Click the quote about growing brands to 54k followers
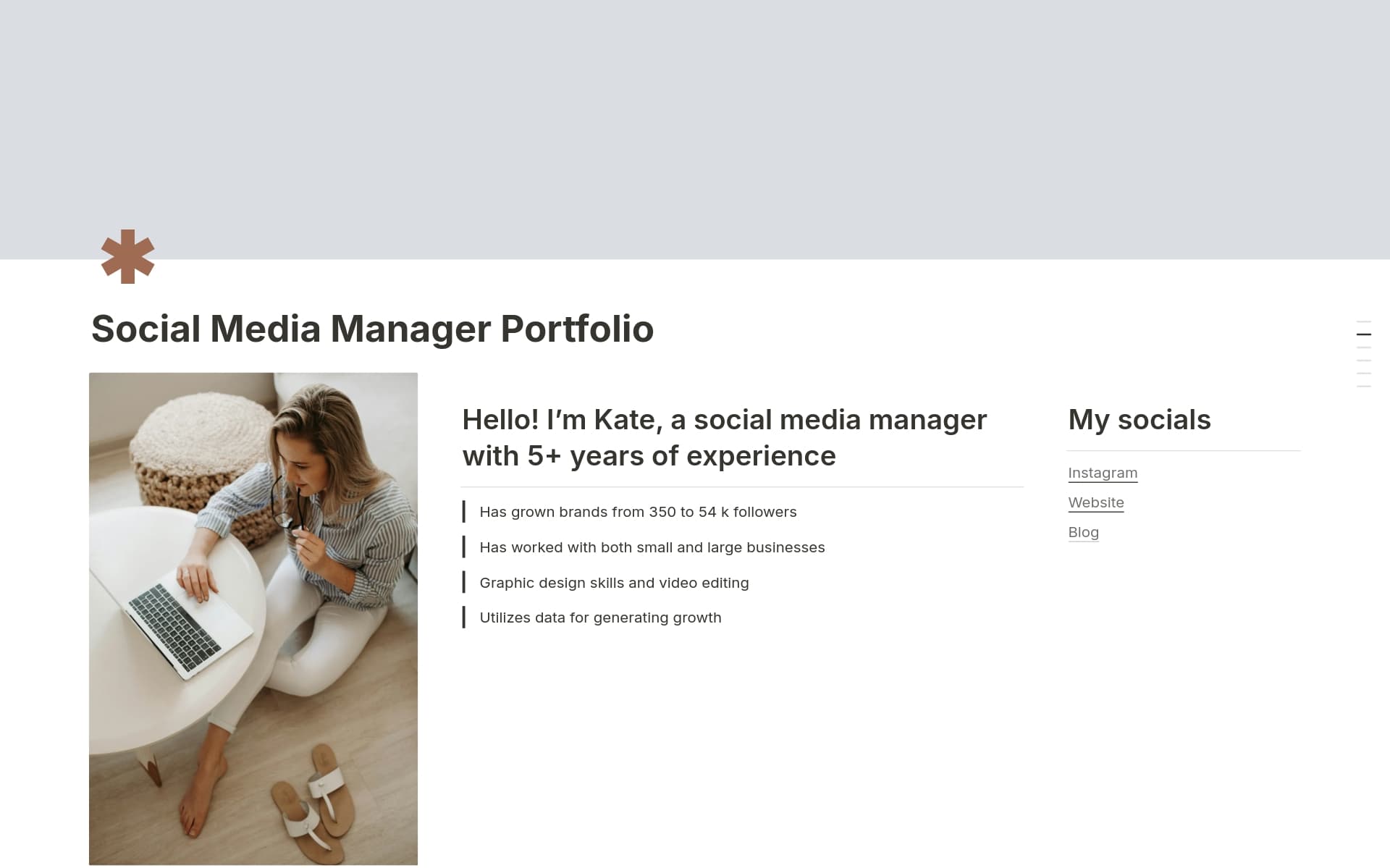This screenshot has width=1390, height=868. click(637, 512)
